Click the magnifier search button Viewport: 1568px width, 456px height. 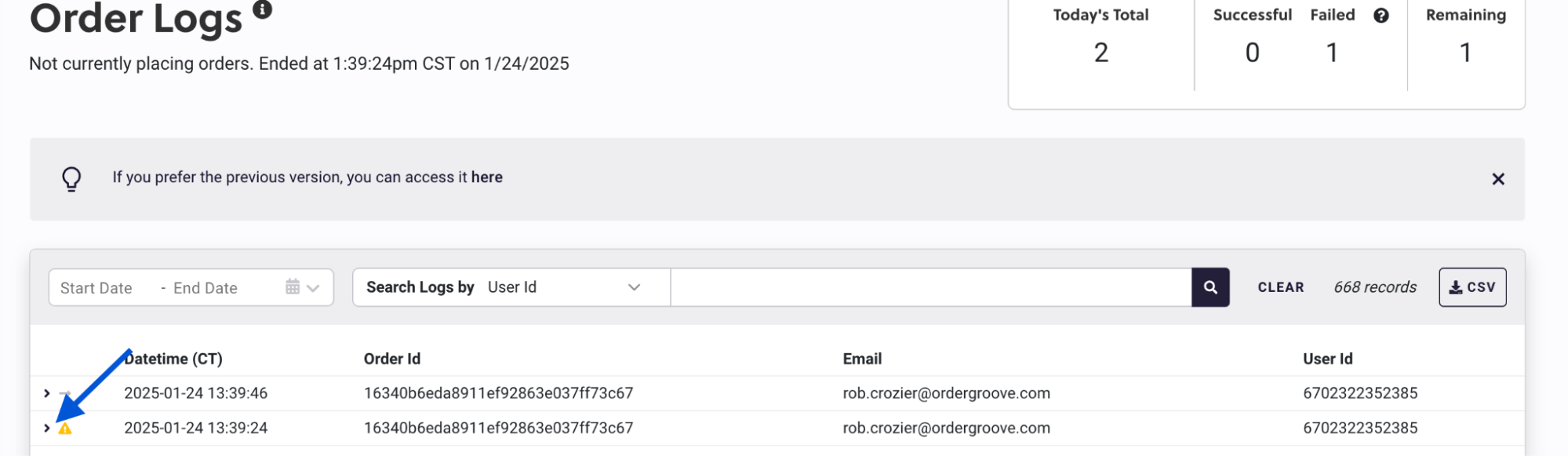tap(1210, 287)
